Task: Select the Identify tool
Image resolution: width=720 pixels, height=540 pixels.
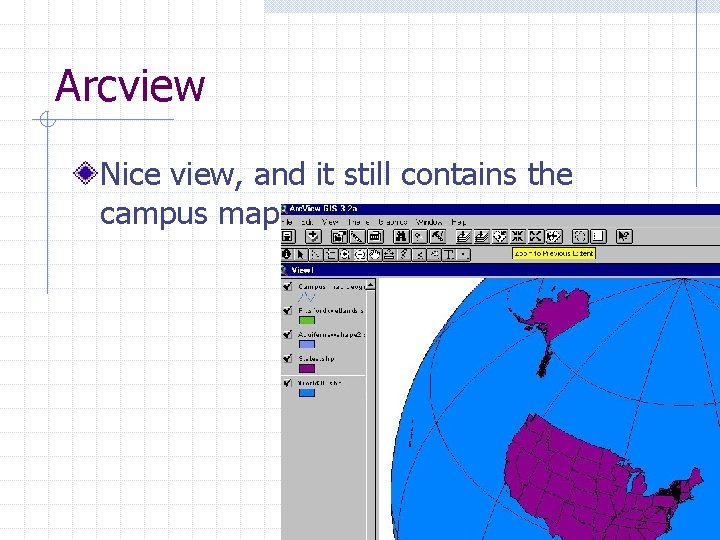Action: [287, 254]
